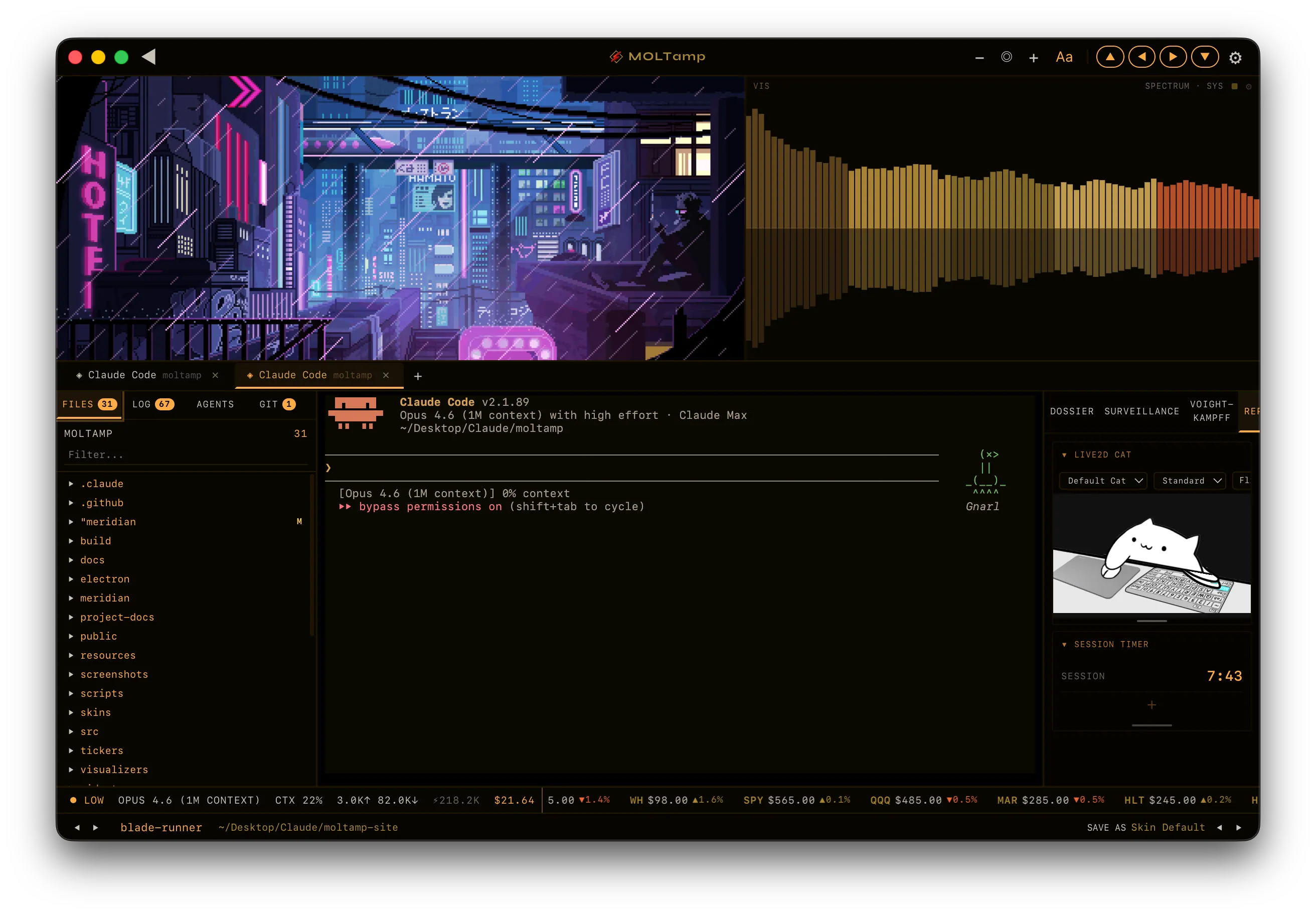
Task: Click the SPECTRUM visualizer mode label
Action: click(1167, 86)
